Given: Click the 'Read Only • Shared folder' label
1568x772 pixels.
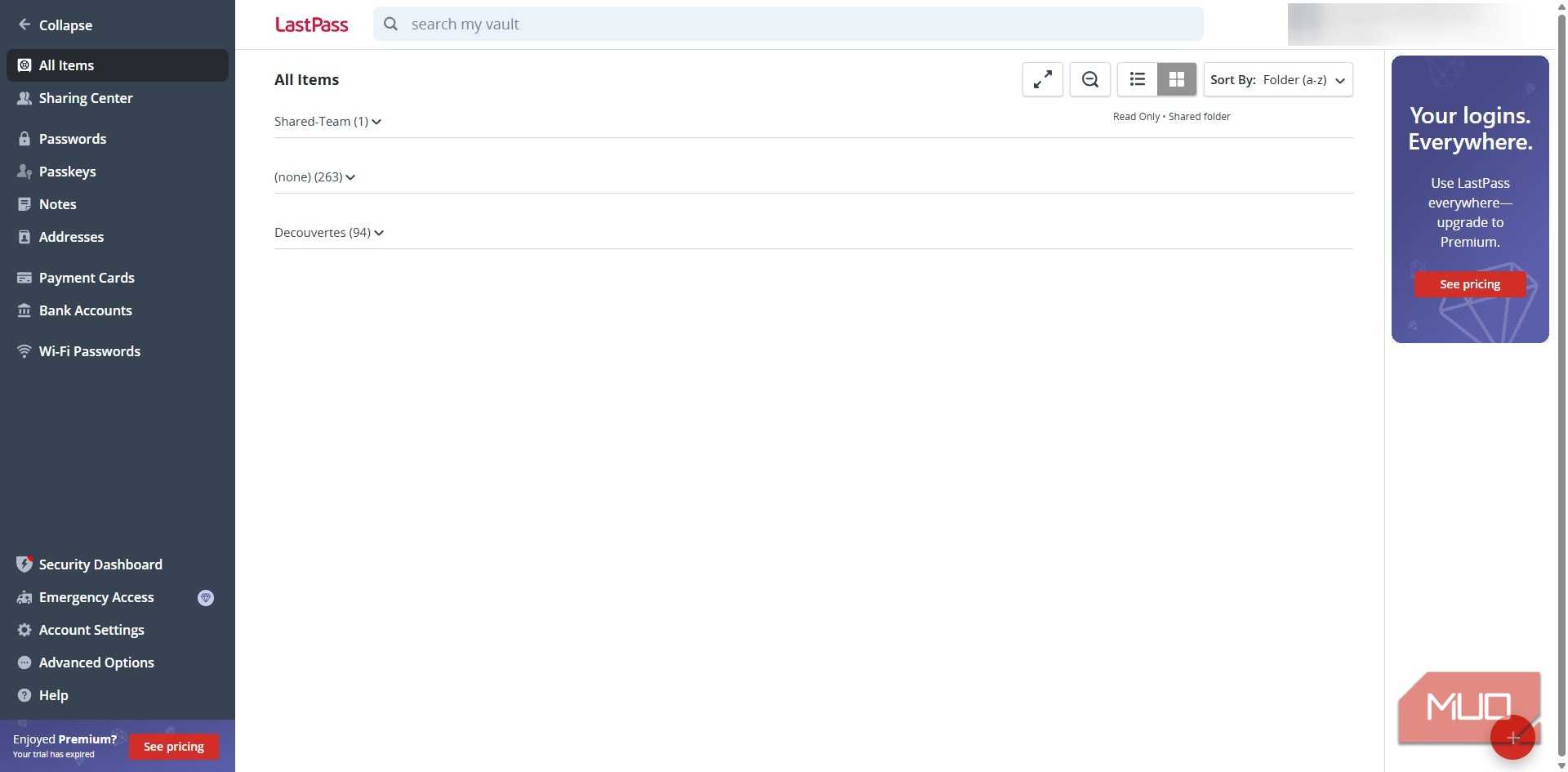Looking at the screenshot, I should pos(1171,117).
